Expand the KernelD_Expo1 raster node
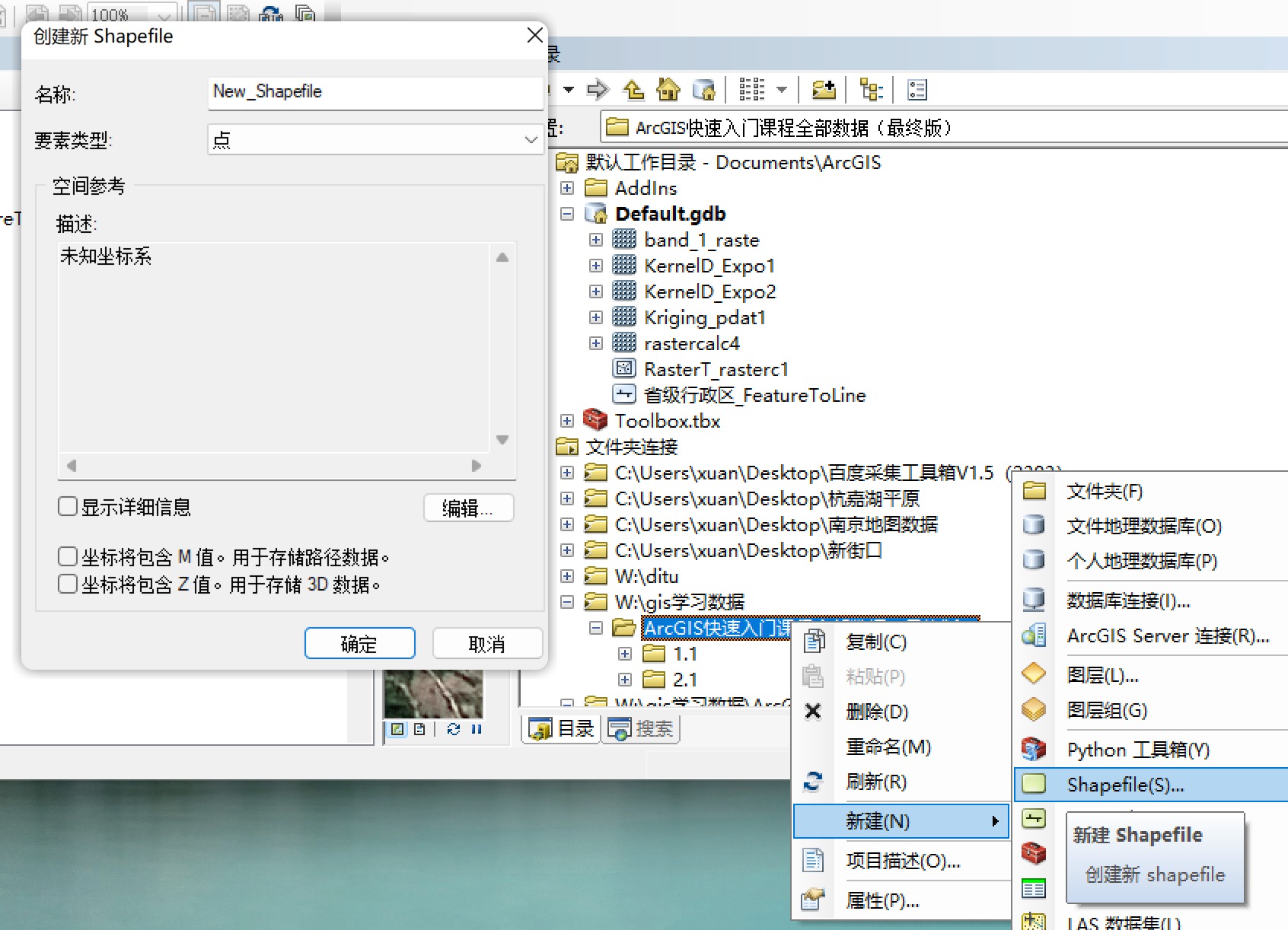Image resolution: width=1288 pixels, height=930 pixels. (595, 266)
